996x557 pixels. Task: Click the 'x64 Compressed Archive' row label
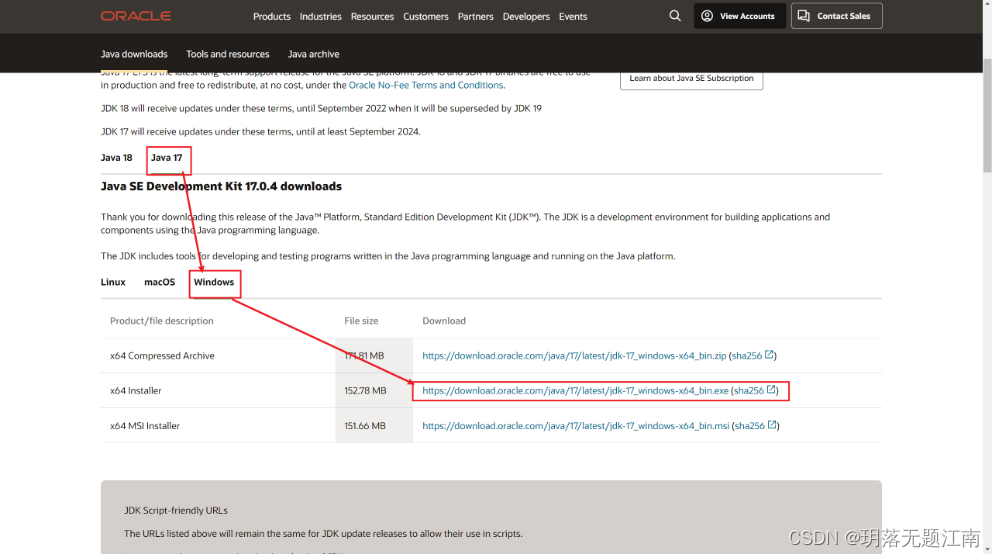coord(162,356)
